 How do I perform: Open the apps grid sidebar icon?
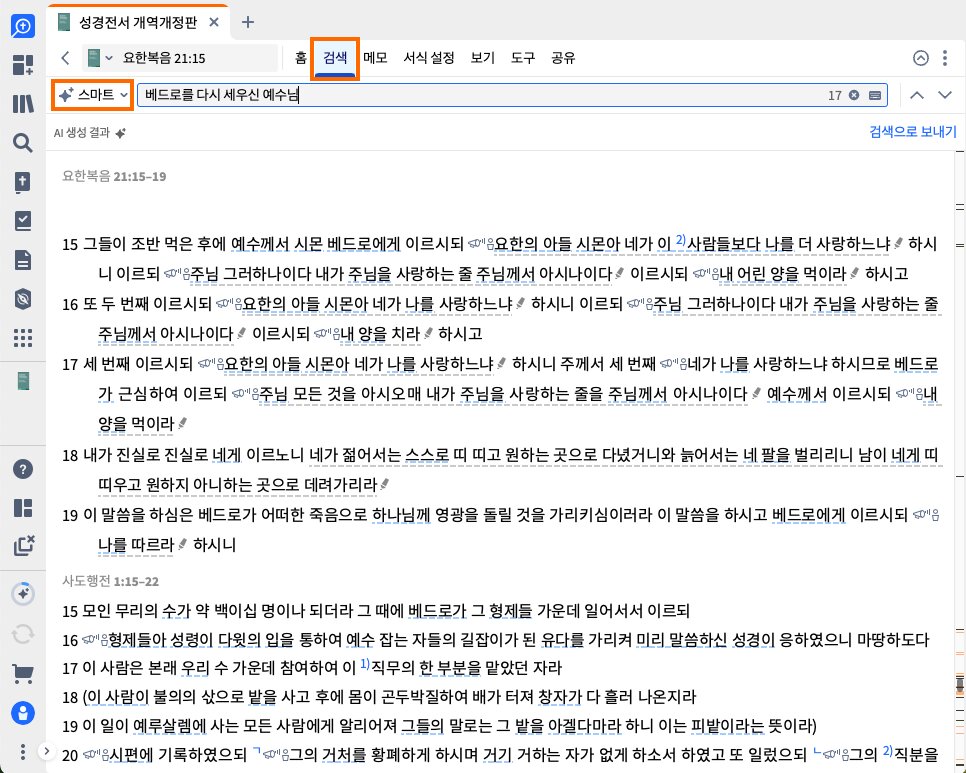pyautogui.click(x=23, y=338)
